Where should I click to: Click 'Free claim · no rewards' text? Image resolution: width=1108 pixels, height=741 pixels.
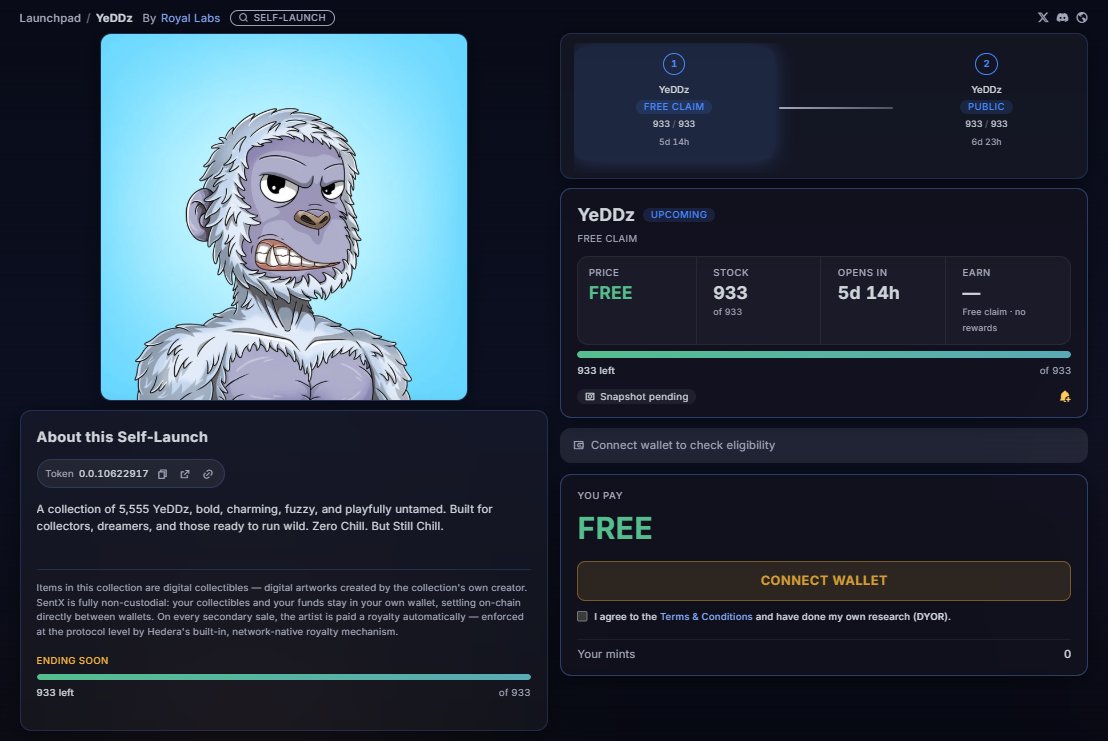point(994,320)
